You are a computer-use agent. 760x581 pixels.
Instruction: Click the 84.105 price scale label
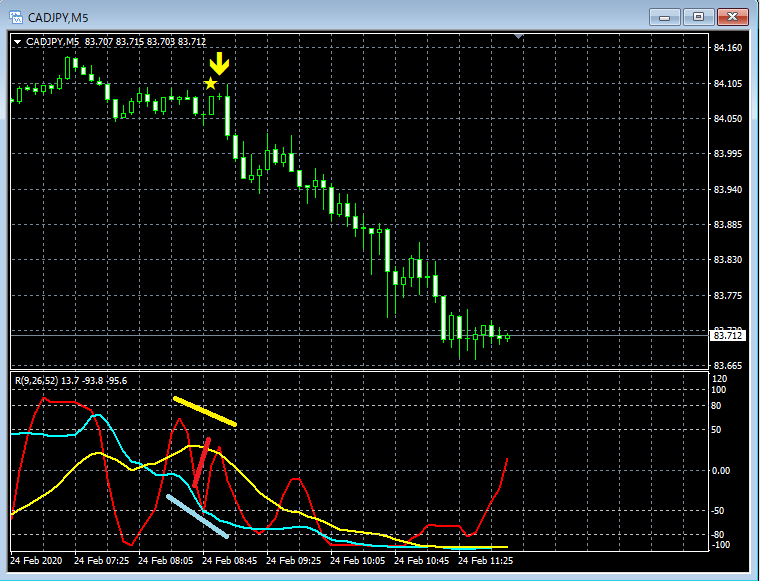pyautogui.click(x=728, y=83)
